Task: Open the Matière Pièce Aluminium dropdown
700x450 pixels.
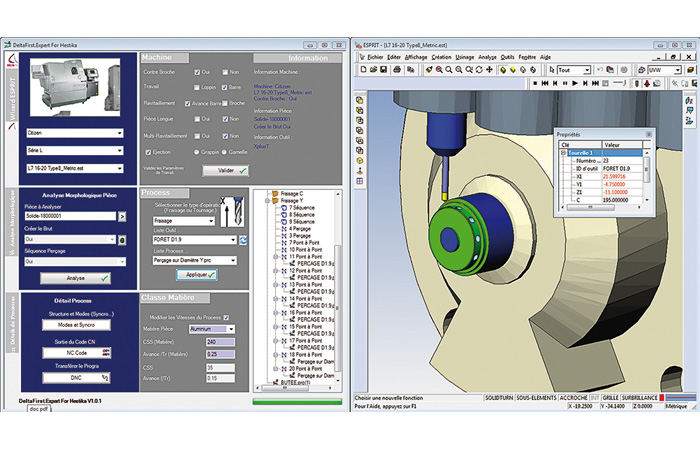Action: [x=212, y=329]
